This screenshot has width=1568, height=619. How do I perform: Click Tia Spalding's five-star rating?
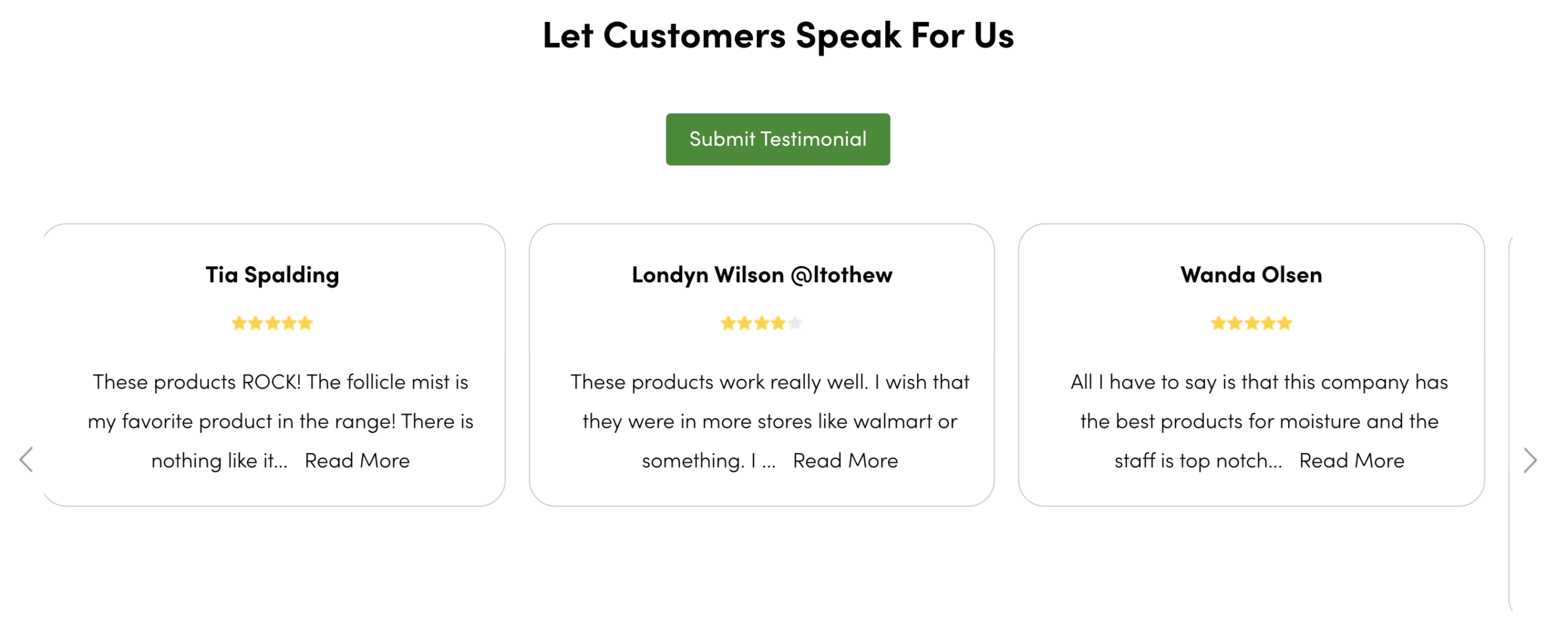(272, 323)
